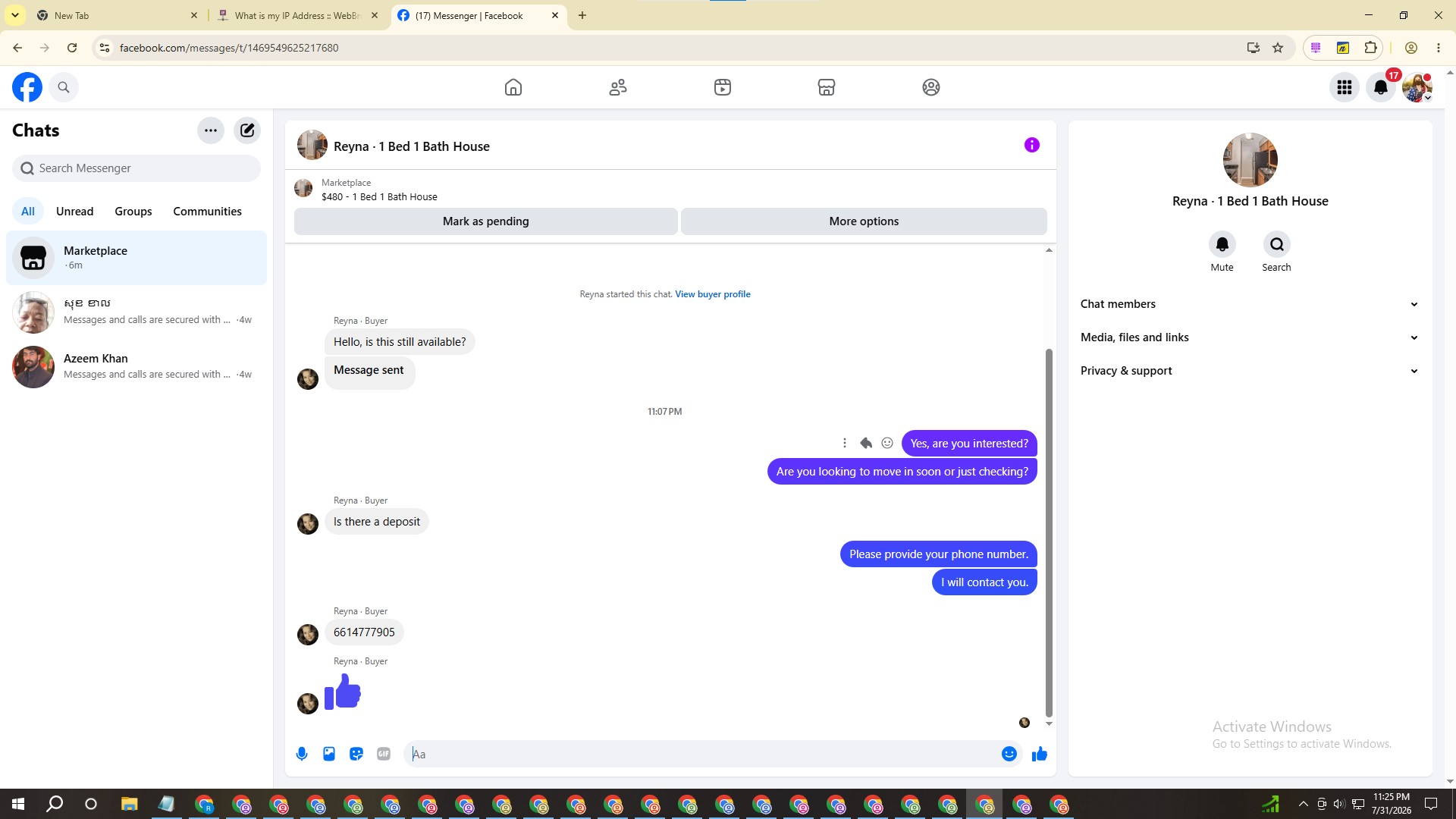Expand Chat members section
Screen dimensions: 1456x819
pos(1250,304)
